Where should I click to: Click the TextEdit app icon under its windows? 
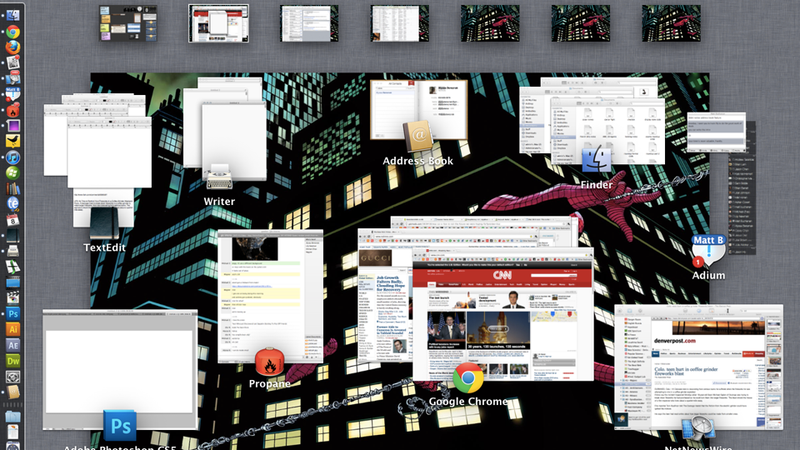pyautogui.click(x=105, y=223)
